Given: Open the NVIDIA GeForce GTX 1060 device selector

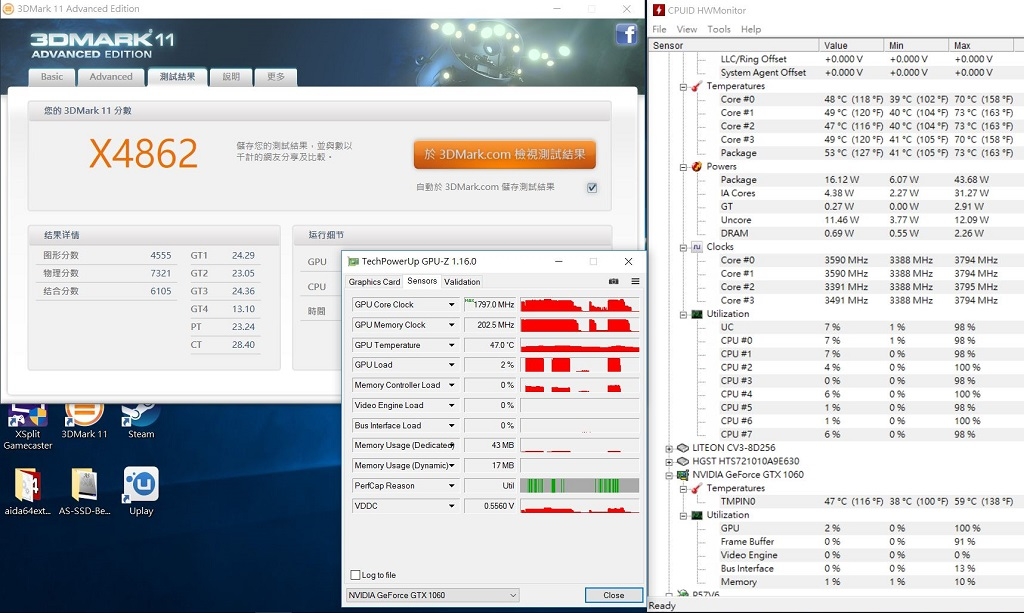Looking at the screenshot, I should point(432,595).
